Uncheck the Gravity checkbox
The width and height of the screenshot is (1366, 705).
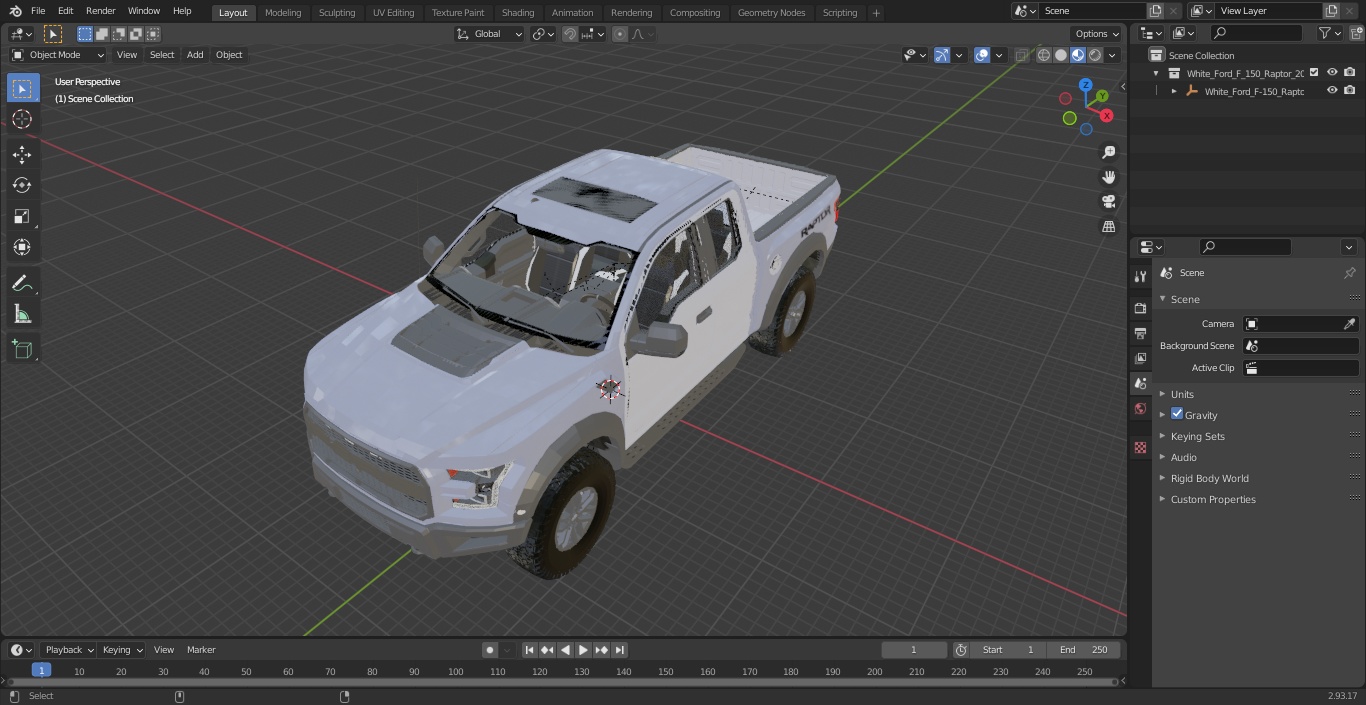[1177, 414]
